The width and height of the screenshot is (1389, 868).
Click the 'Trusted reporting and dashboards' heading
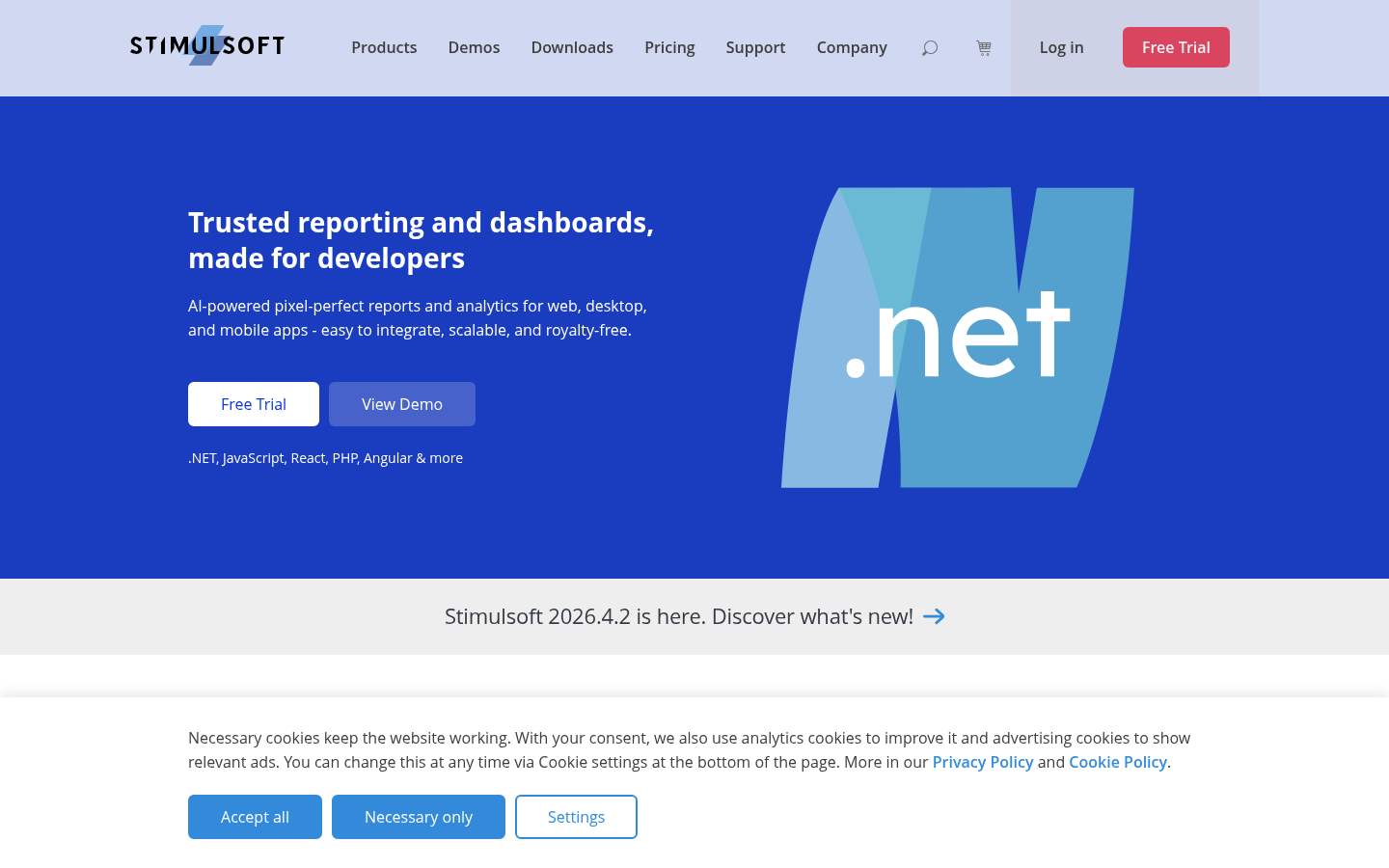[421, 240]
